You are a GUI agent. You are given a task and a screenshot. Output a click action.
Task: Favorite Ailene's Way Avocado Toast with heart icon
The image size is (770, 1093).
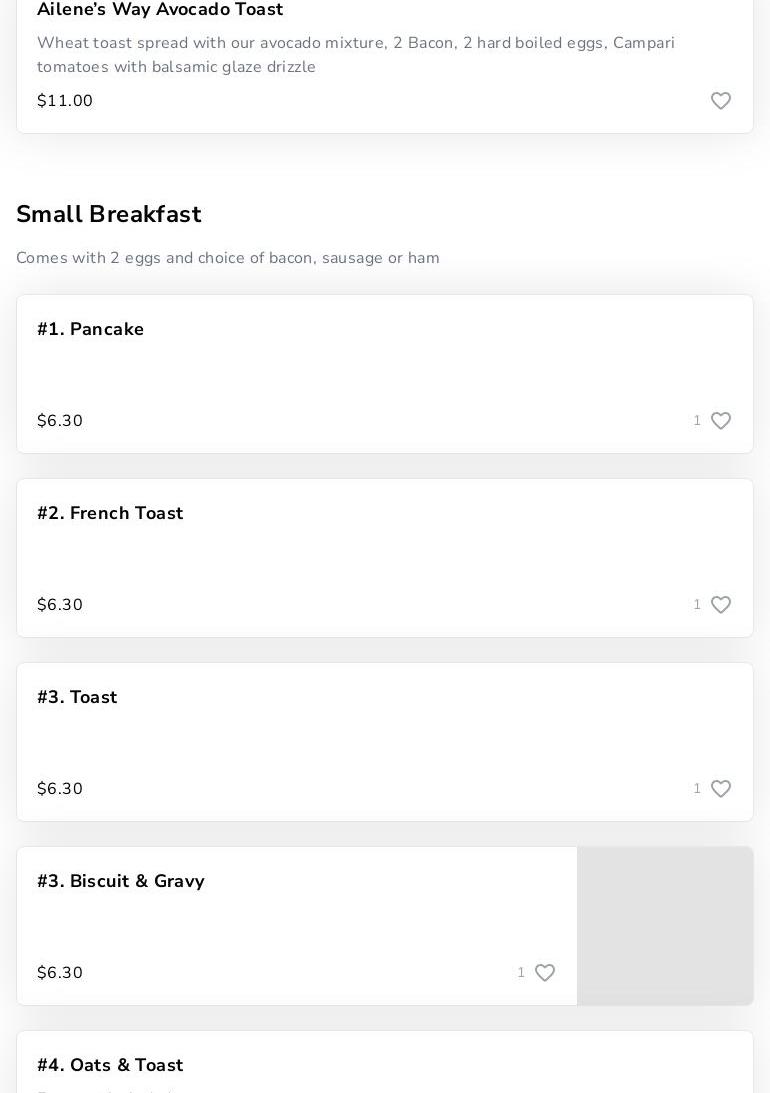pos(721,101)
